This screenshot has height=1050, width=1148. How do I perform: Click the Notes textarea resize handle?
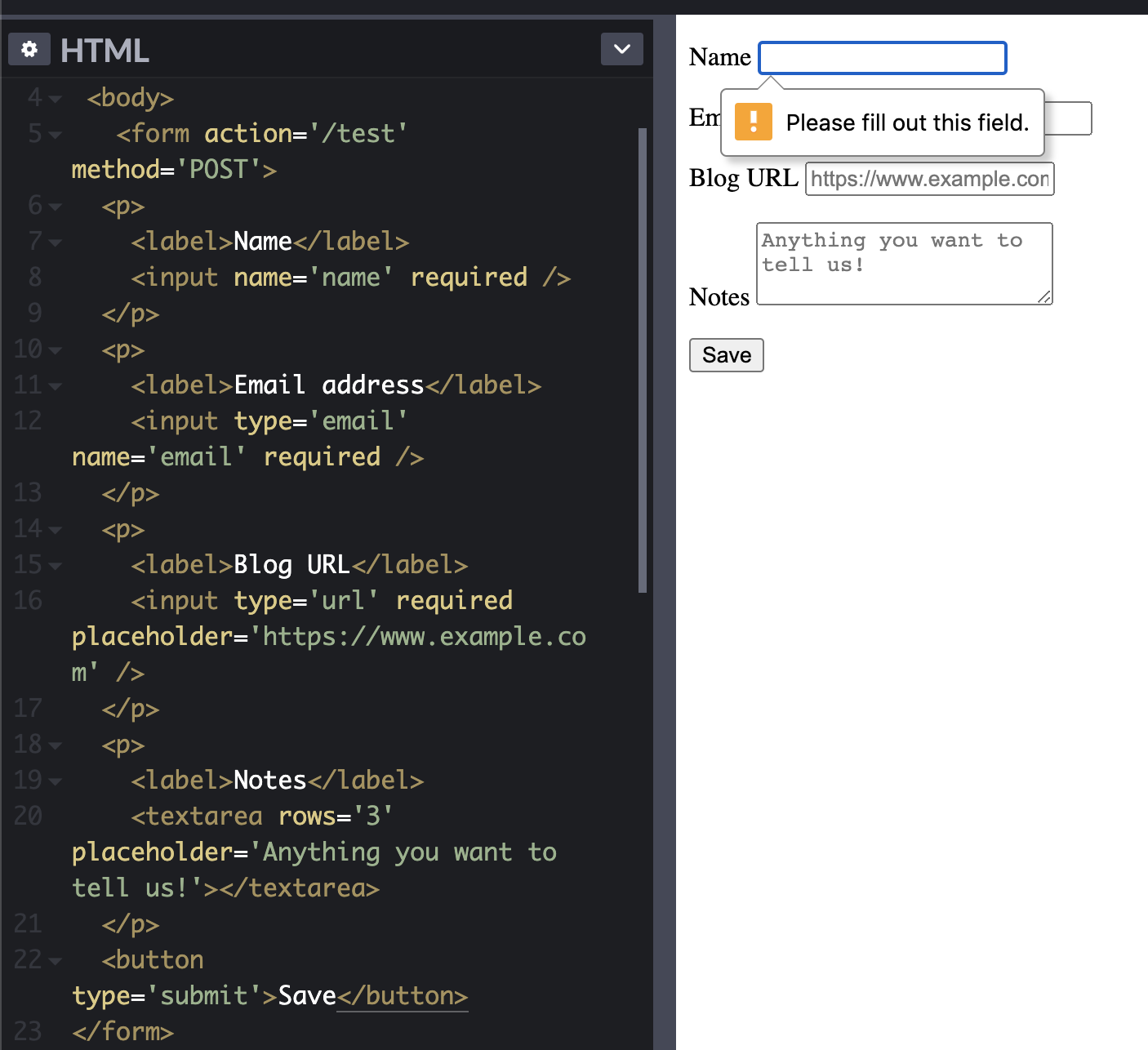click(1044, 297)
